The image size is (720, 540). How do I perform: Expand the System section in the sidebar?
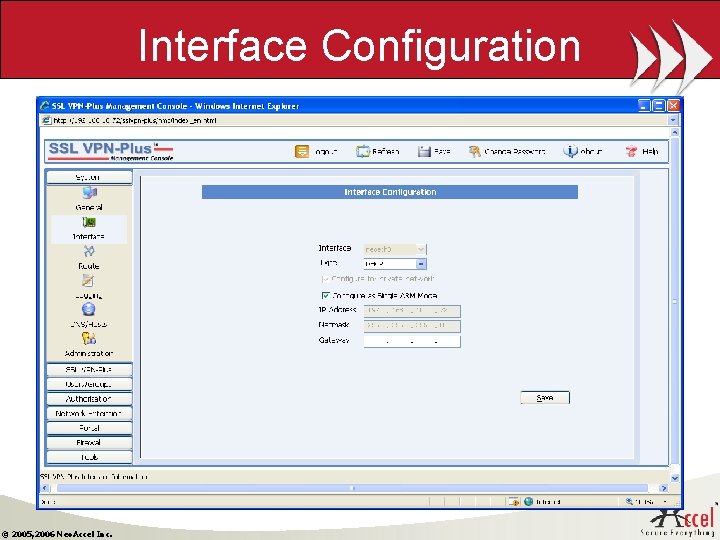pyautogui.click(x=89, y=178)
